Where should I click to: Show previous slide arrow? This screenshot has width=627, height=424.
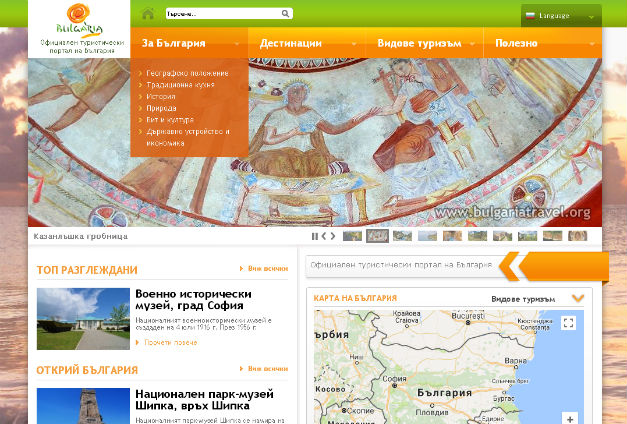[x=324, y=236]
